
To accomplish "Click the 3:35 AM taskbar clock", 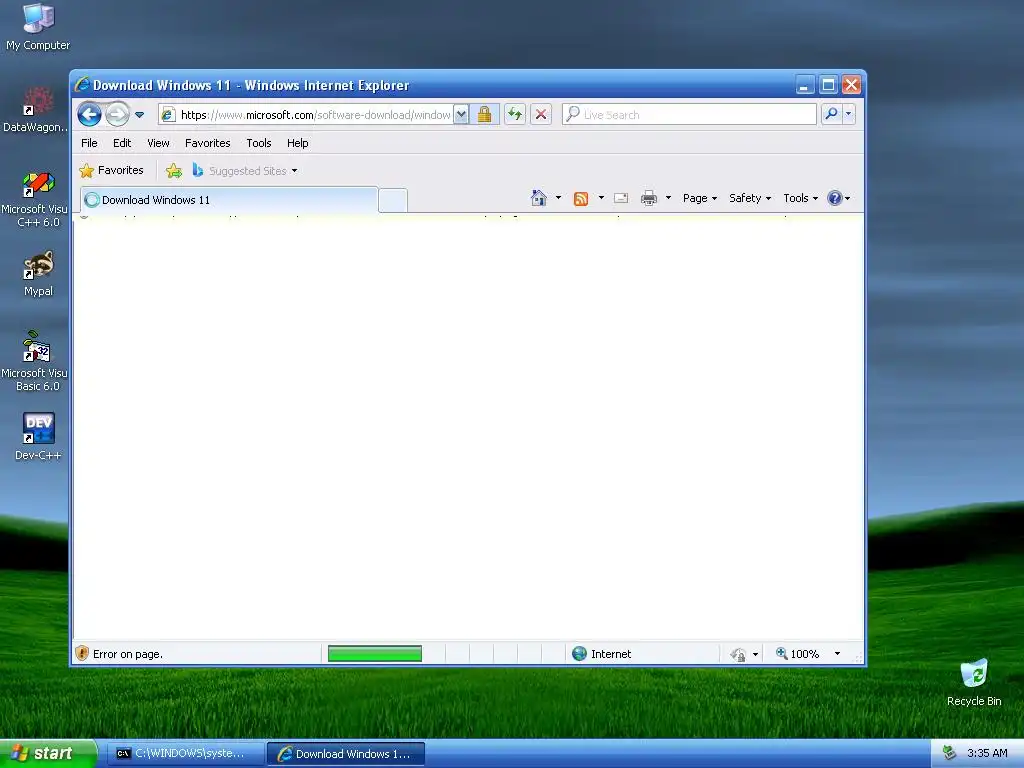I will click(987, 753).
